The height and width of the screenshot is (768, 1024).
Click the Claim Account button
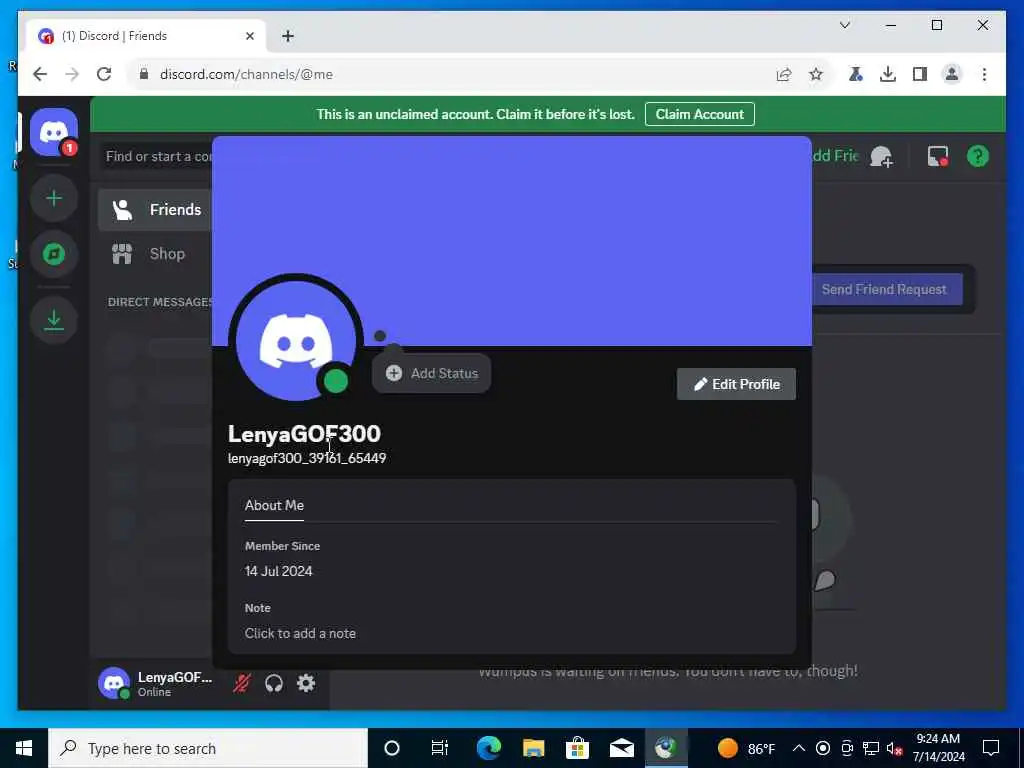pos(699,114)
